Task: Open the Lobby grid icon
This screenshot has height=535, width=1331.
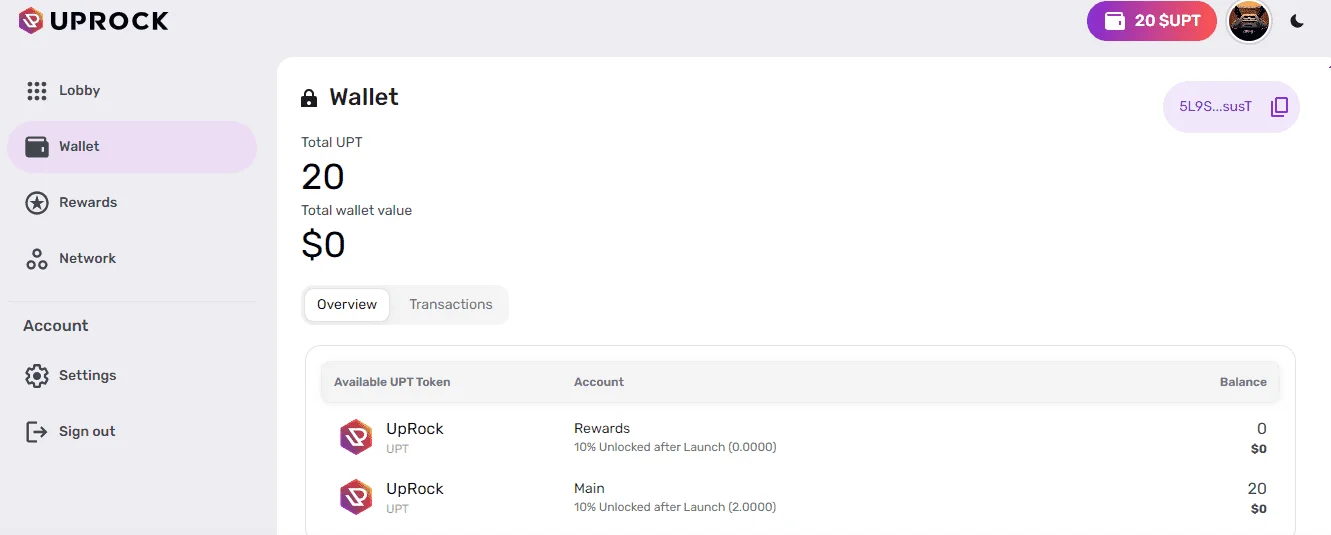Action: [x=37, y=91]
